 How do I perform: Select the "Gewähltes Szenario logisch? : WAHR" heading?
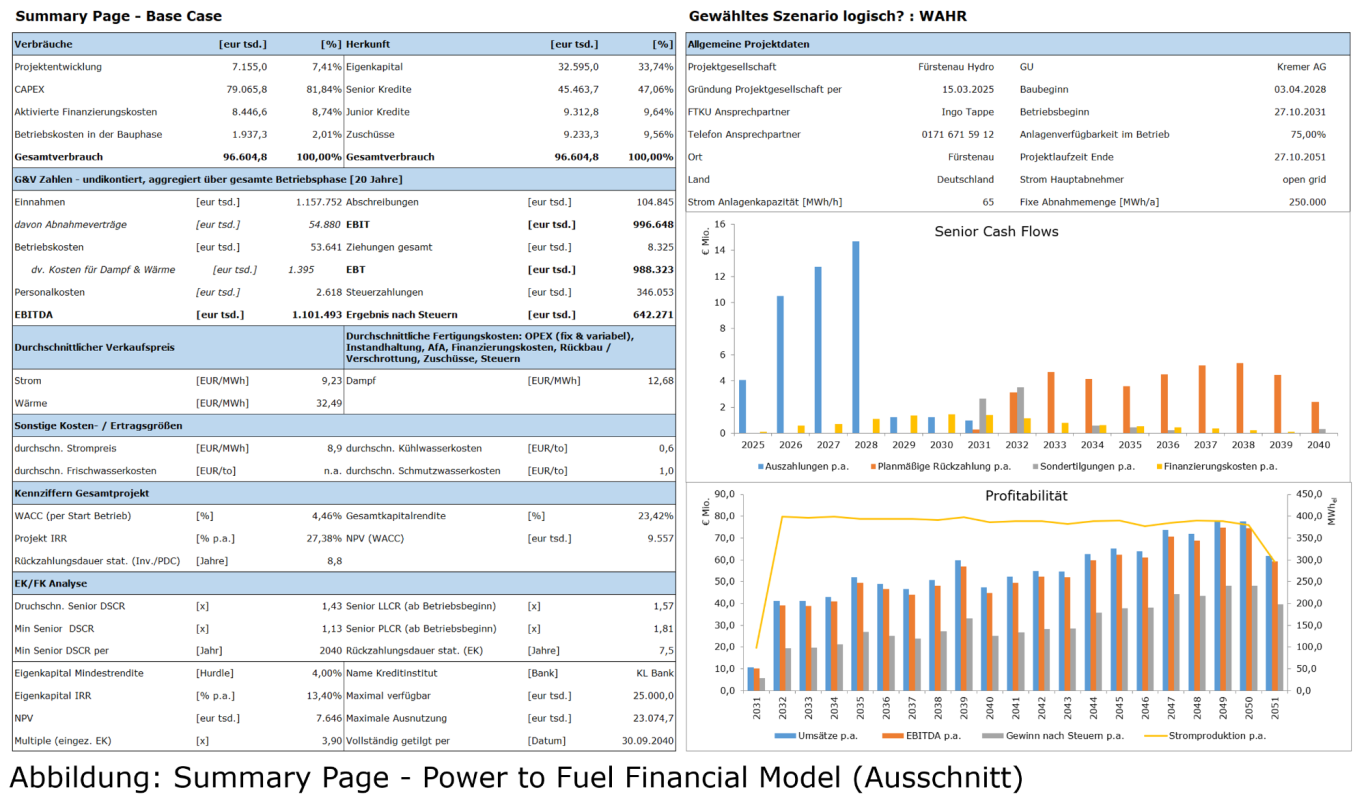click(x=828, y=16)
